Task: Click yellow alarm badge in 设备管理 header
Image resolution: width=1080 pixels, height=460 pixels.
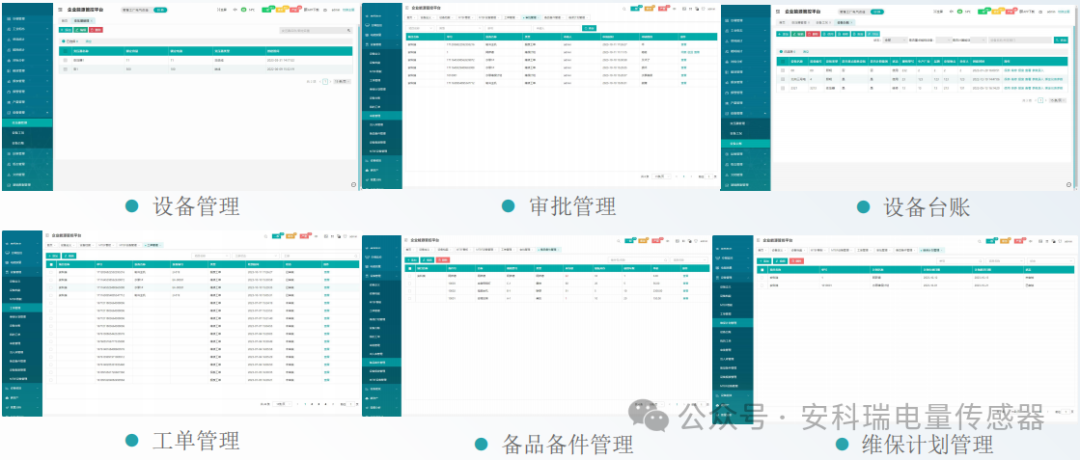Action: click(282, 10)
